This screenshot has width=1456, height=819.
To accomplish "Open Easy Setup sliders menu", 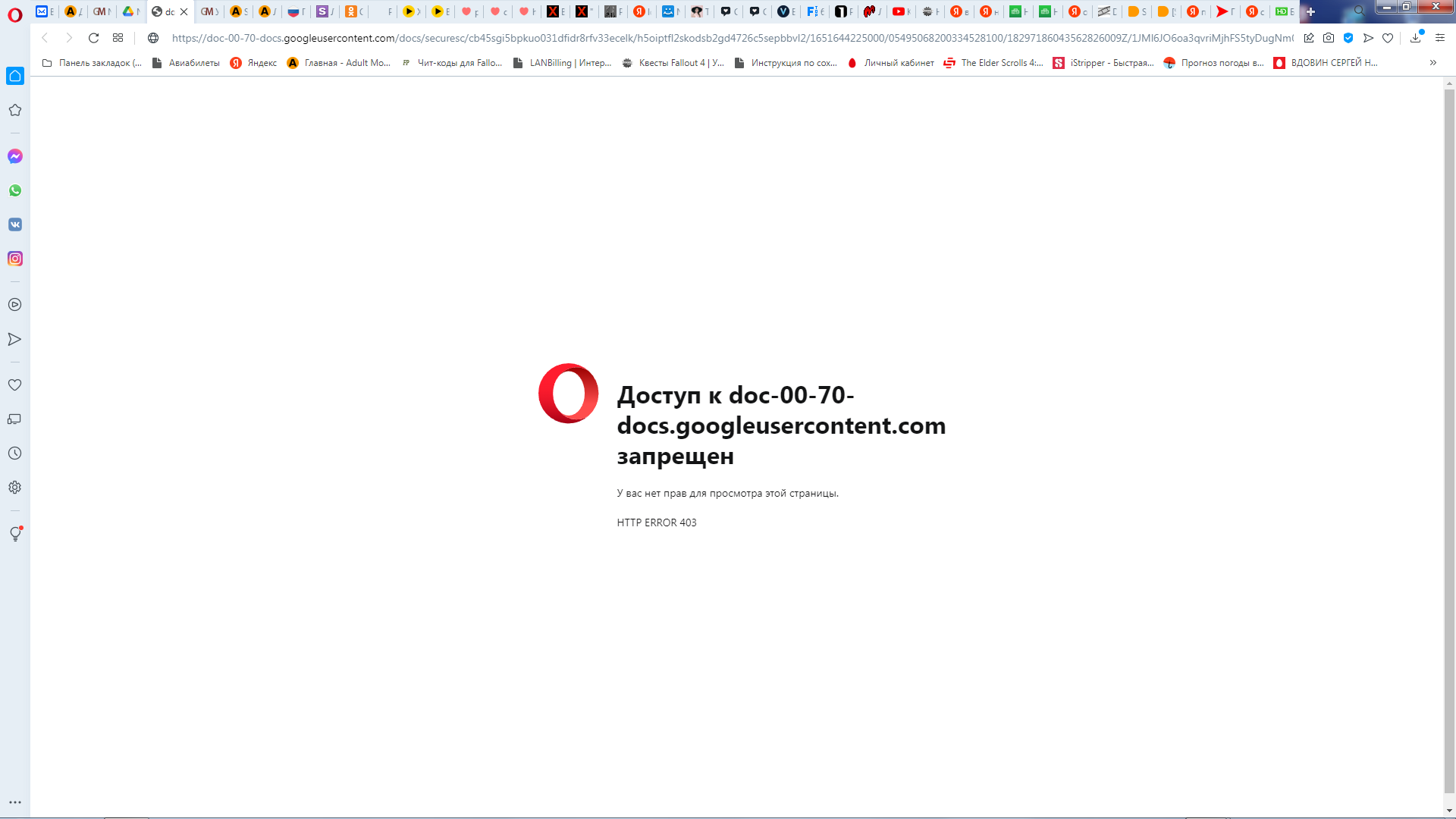I will (x=1440, y=38).
